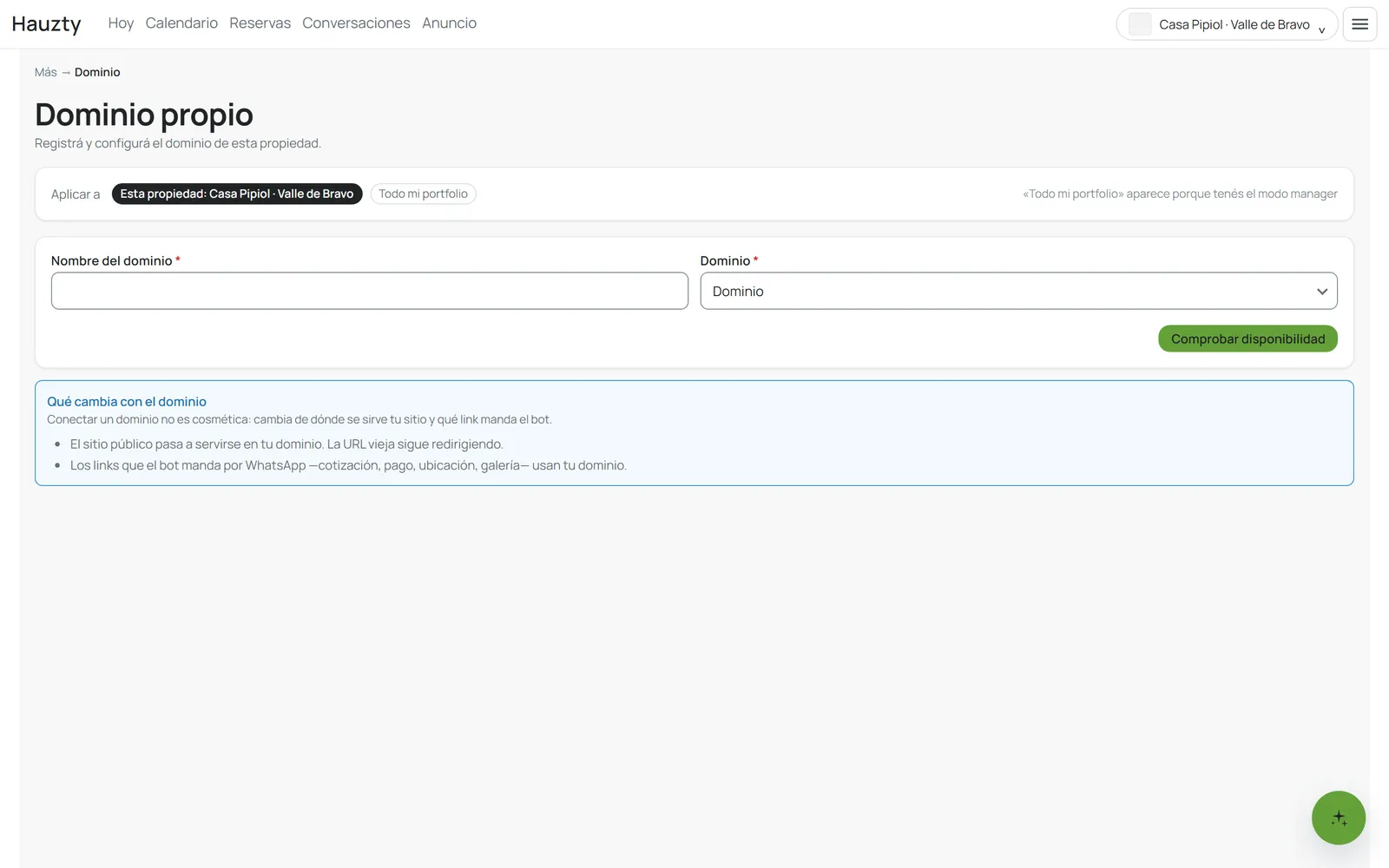Click the Aplicar a label
Screen dimensions: 1389x868
76,194
